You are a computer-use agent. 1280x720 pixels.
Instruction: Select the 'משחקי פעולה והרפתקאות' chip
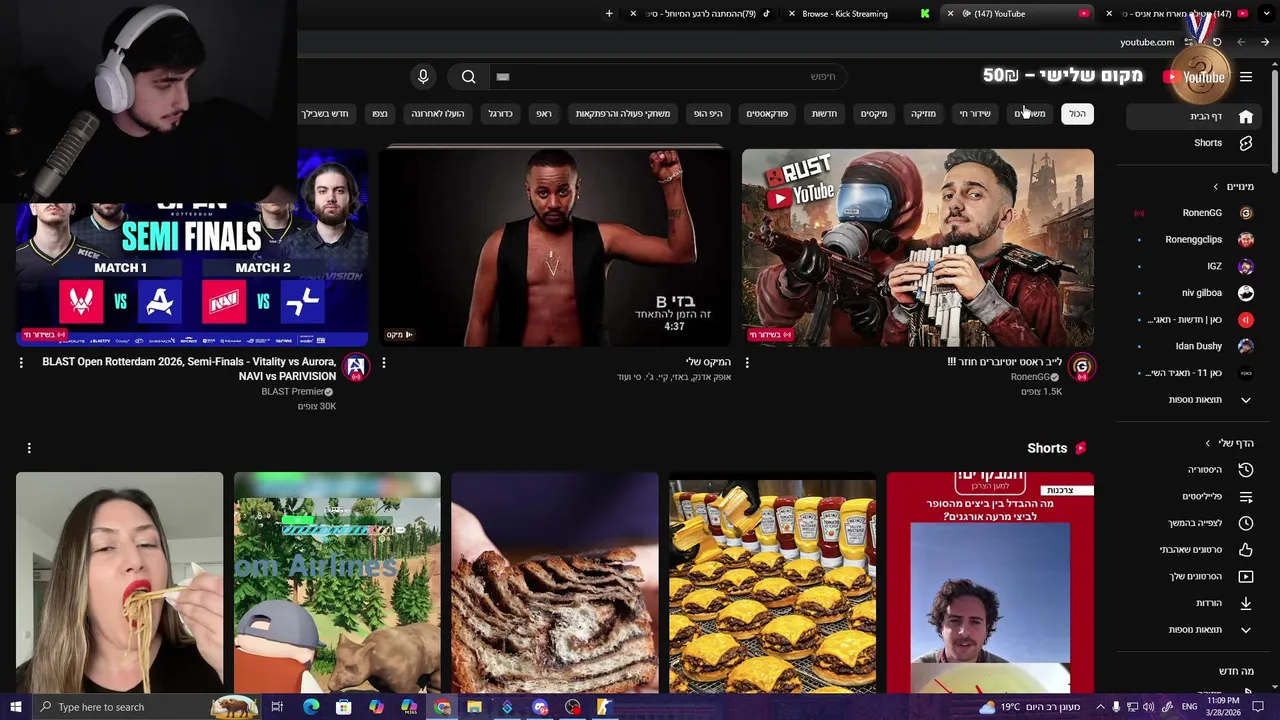coord(623,114)
